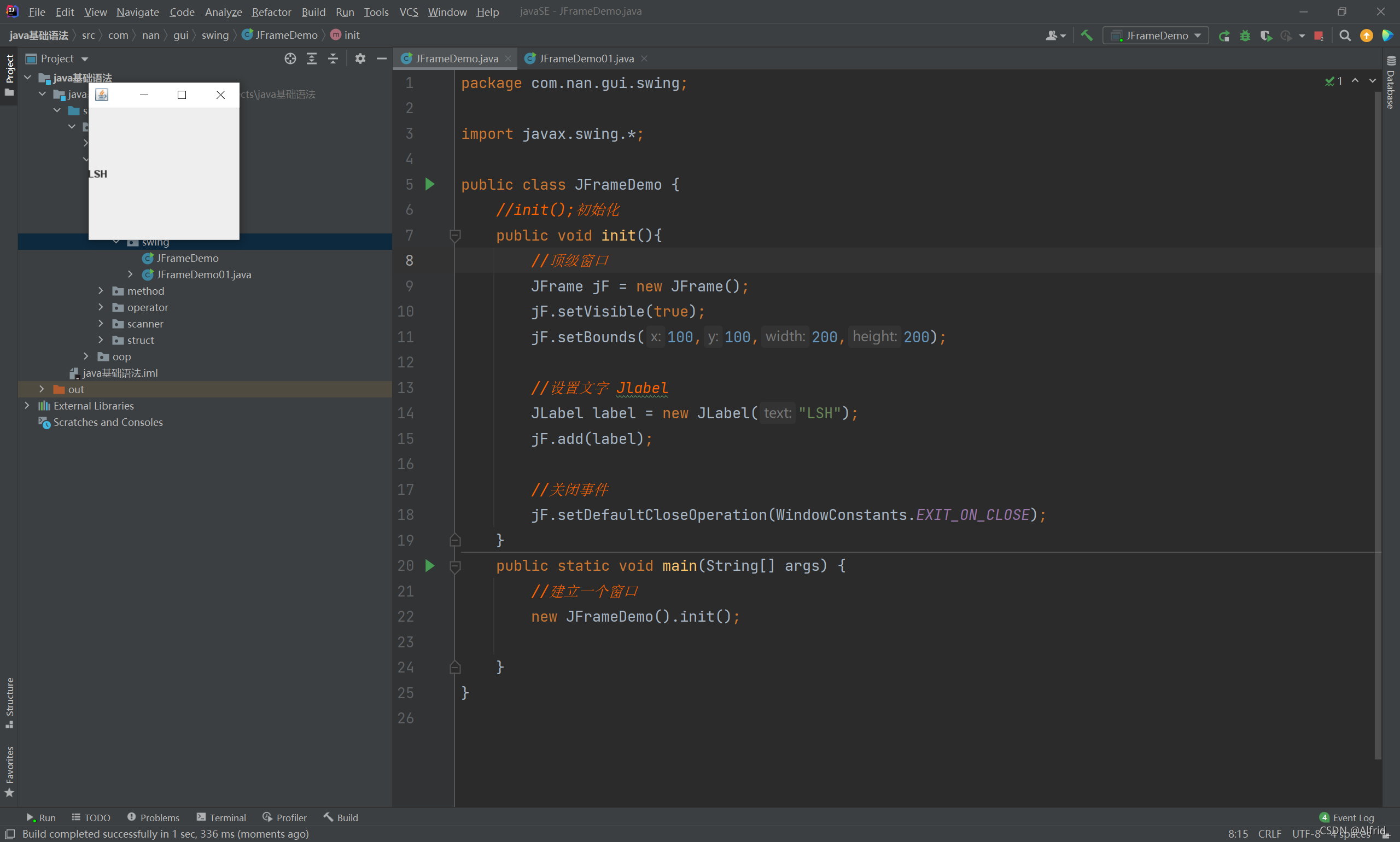
Task: Open the Problems tool window
Action: point(153,817)
